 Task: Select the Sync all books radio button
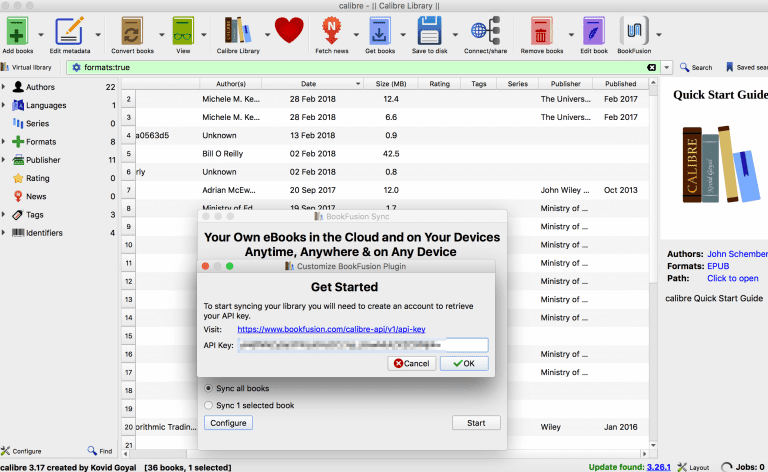209,388
